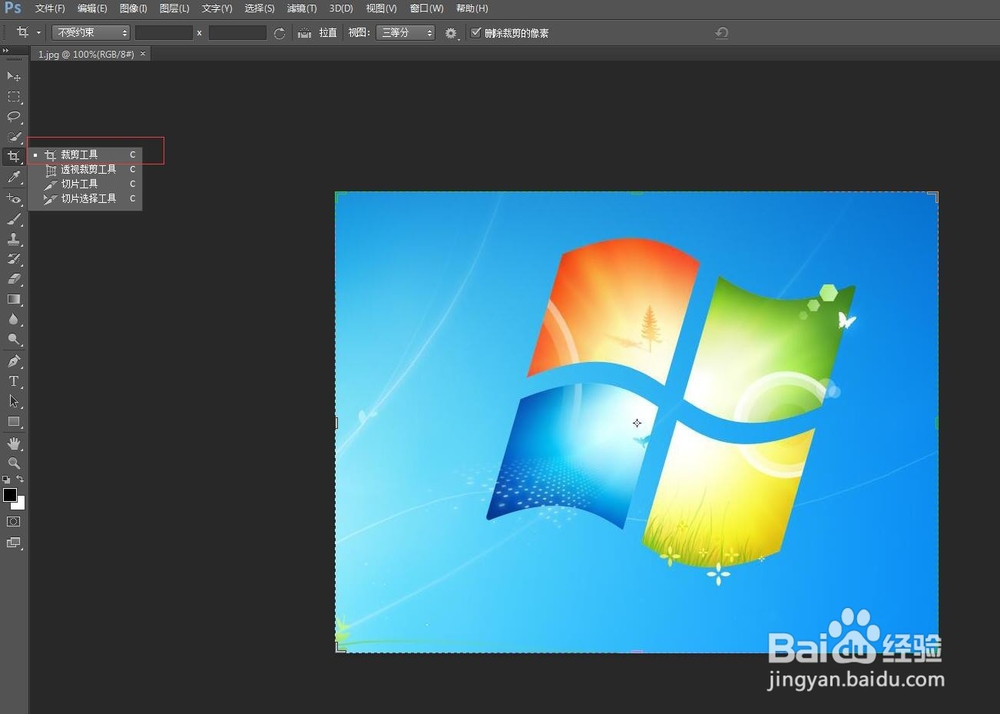This screenshot has height=714, width=1000.
Task: Open the 3D(D) menu
Action: [341, 8]
